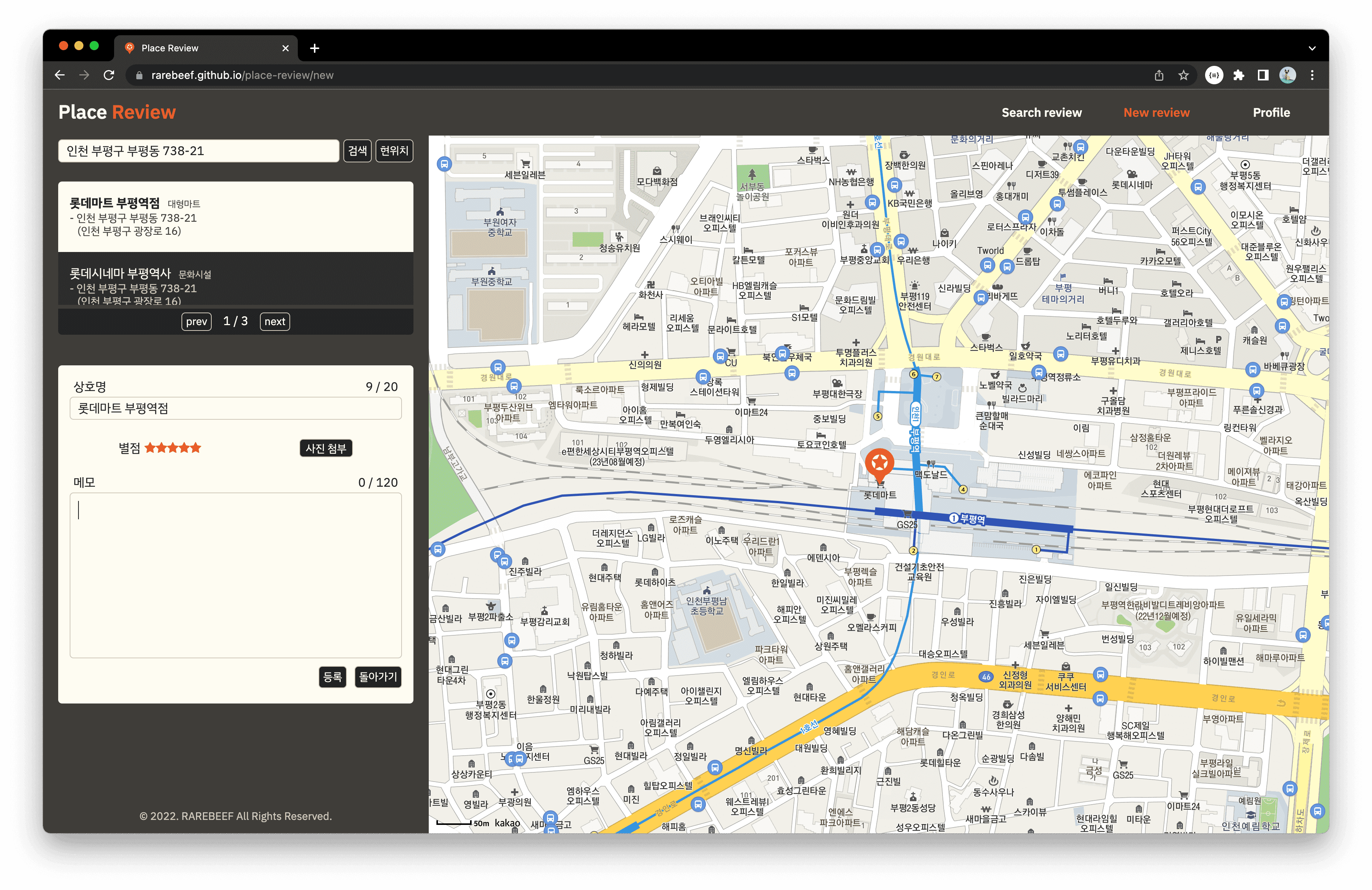Click the 인천부평남초등학교 map label

707,605
